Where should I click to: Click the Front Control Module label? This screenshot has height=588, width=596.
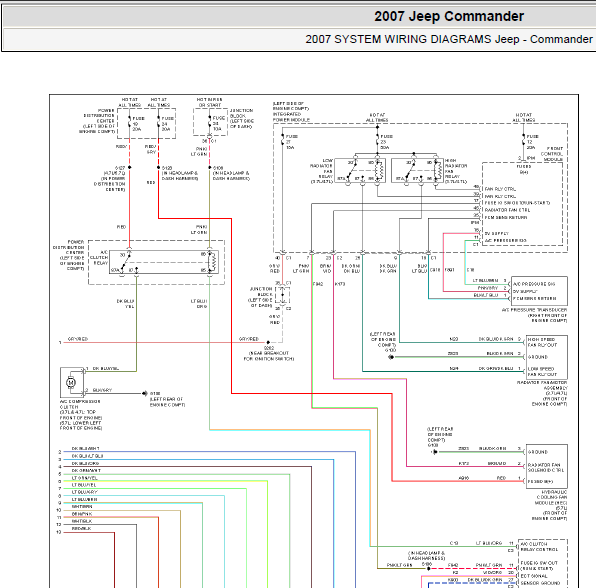[552, 154]
